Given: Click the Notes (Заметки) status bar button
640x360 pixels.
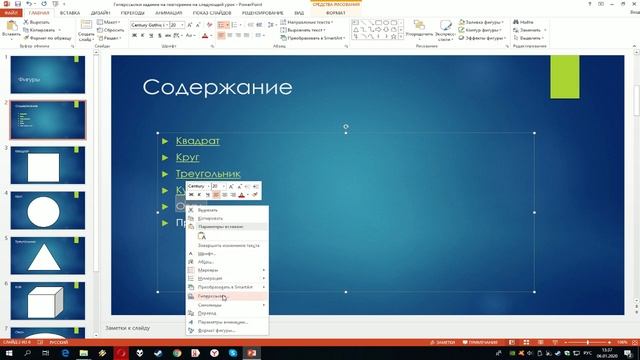Looking at the screenshot, I should coord(442,342).
